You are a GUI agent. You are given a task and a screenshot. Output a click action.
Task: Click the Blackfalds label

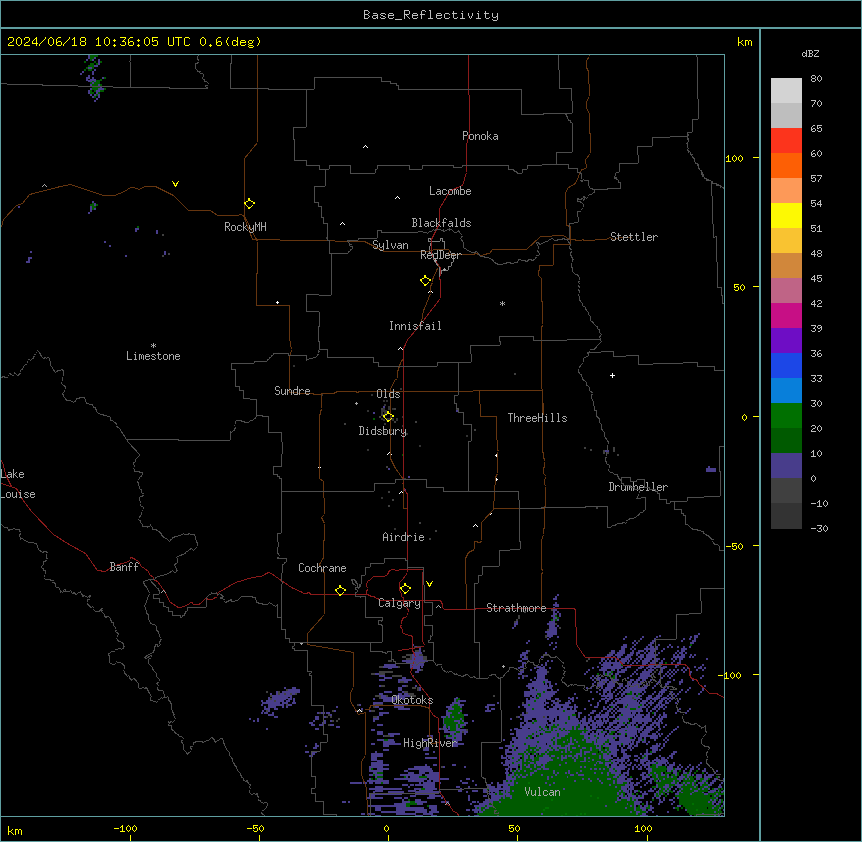[441, 223]
